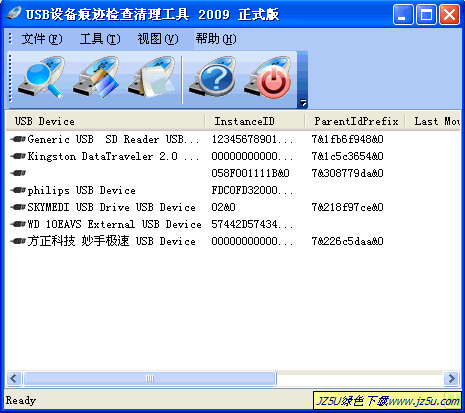Minimize the USB tool window

coord(403,15)
